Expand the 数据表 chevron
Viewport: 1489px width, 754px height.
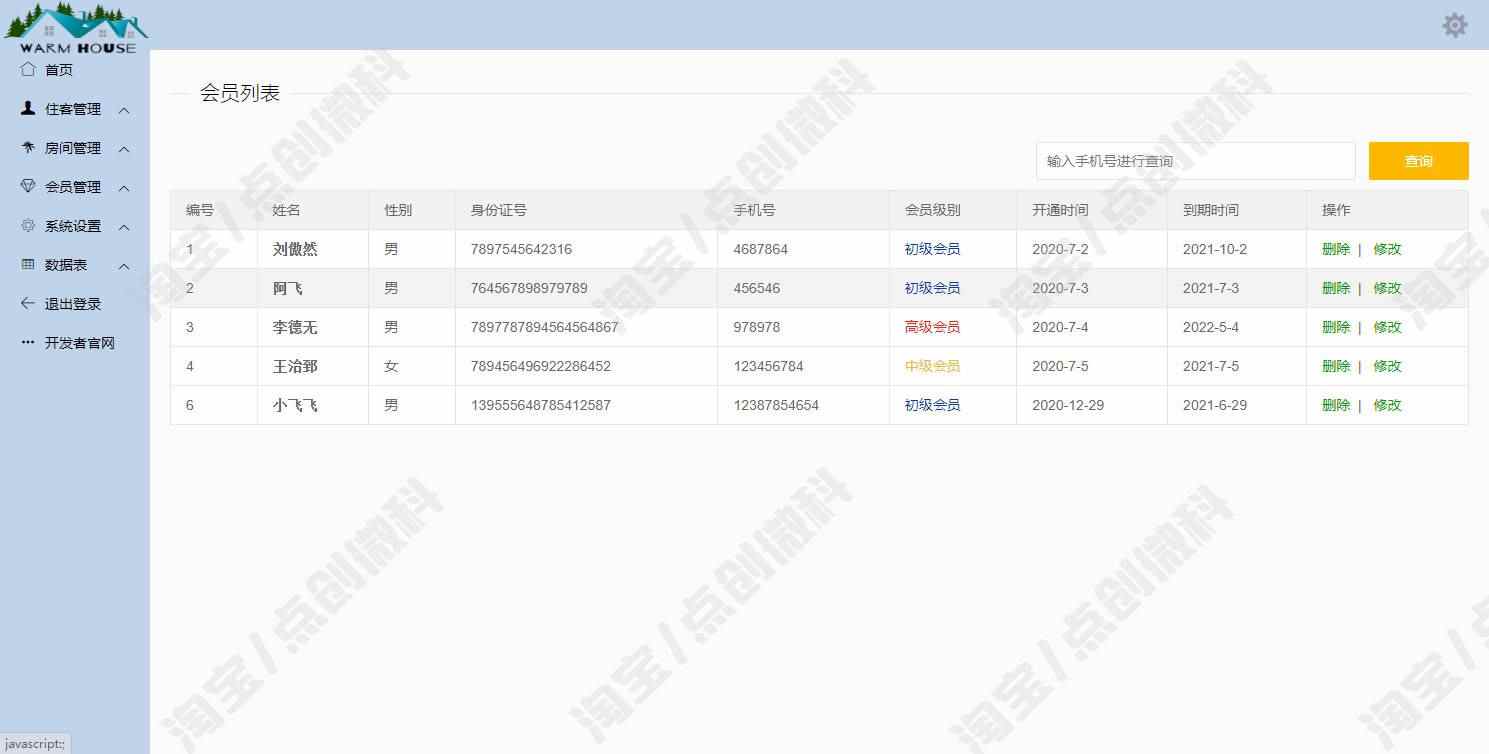[124, 266]
